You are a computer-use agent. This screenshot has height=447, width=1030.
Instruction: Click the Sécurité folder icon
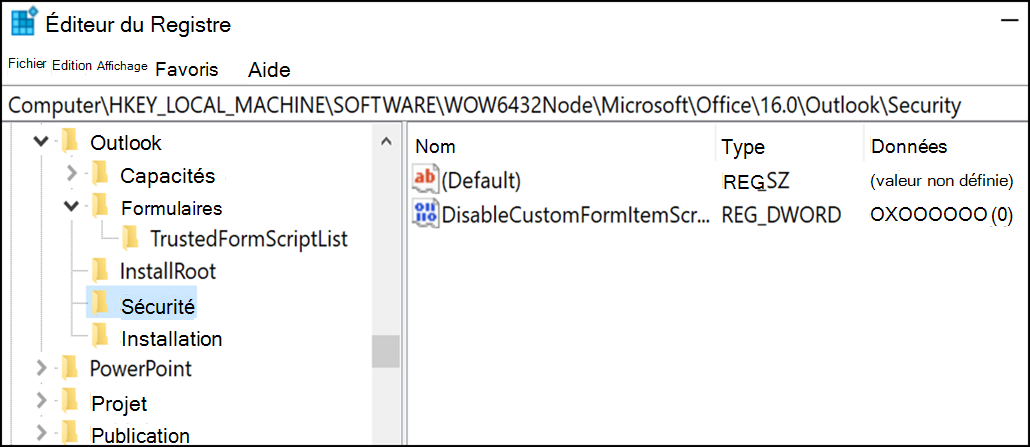(x=100, y=304)
